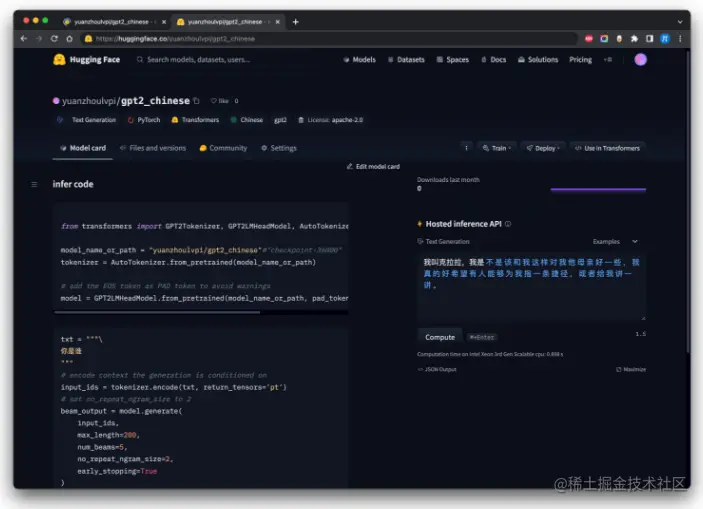Open Files and versions tab
This screenshot has height=509, width=703.
click(153, 148)
